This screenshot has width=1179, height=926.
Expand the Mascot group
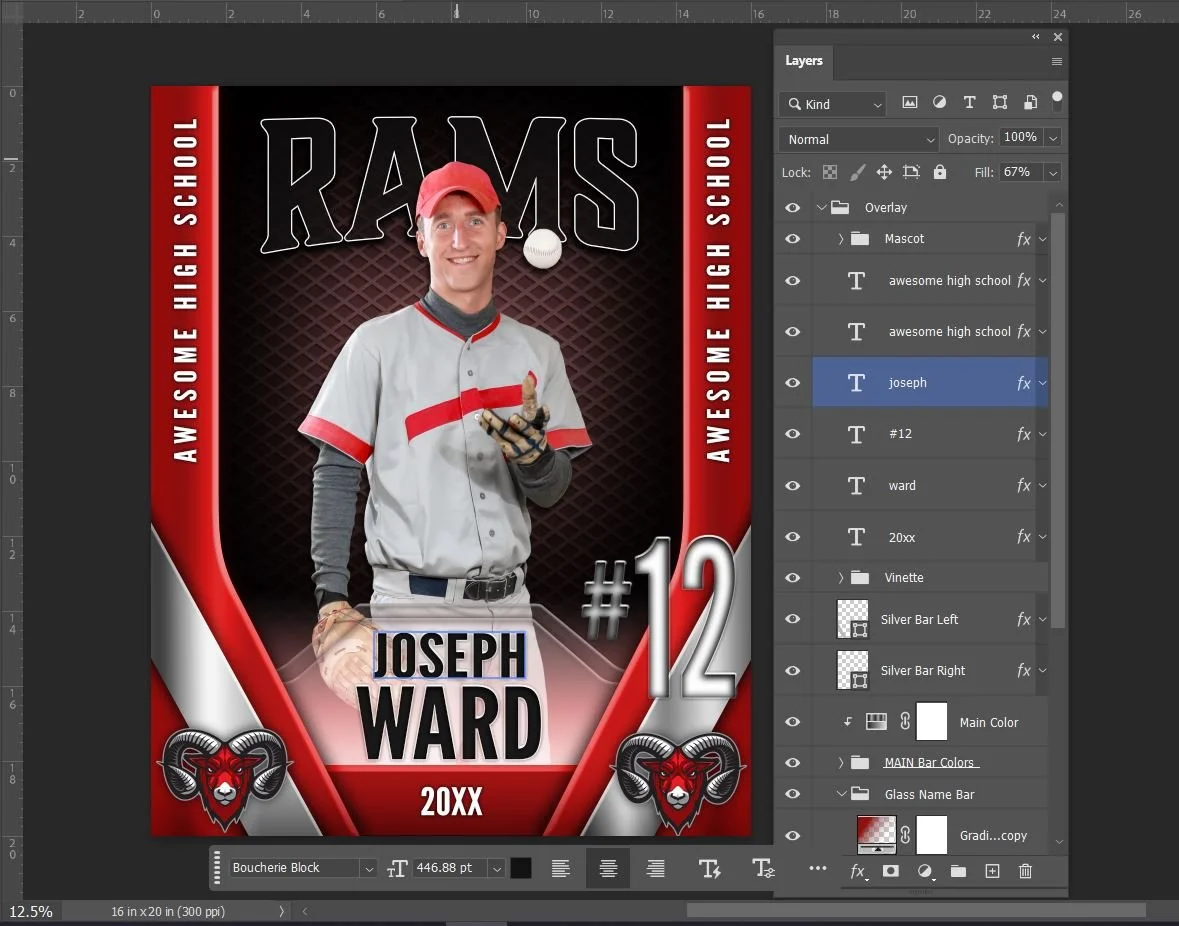(841, 239)
